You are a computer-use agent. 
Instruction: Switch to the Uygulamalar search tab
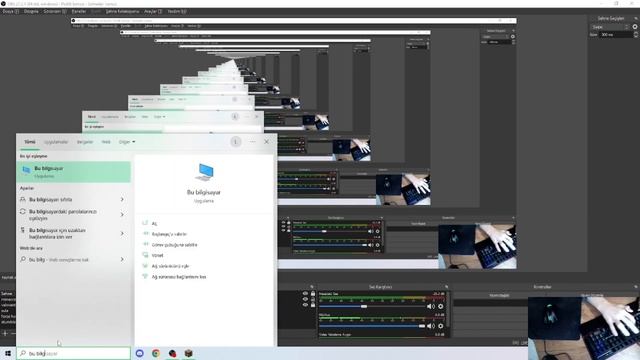tap(56, 142)
